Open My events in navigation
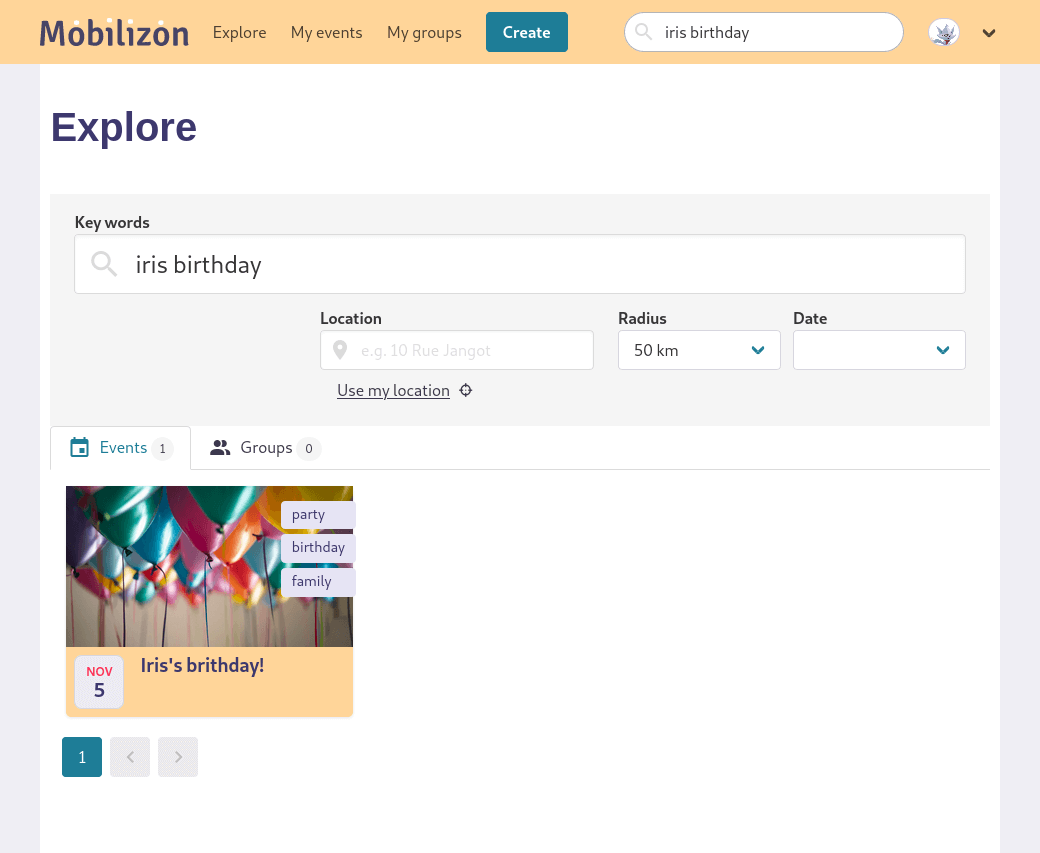1040x853 pixels. [326, 33]
